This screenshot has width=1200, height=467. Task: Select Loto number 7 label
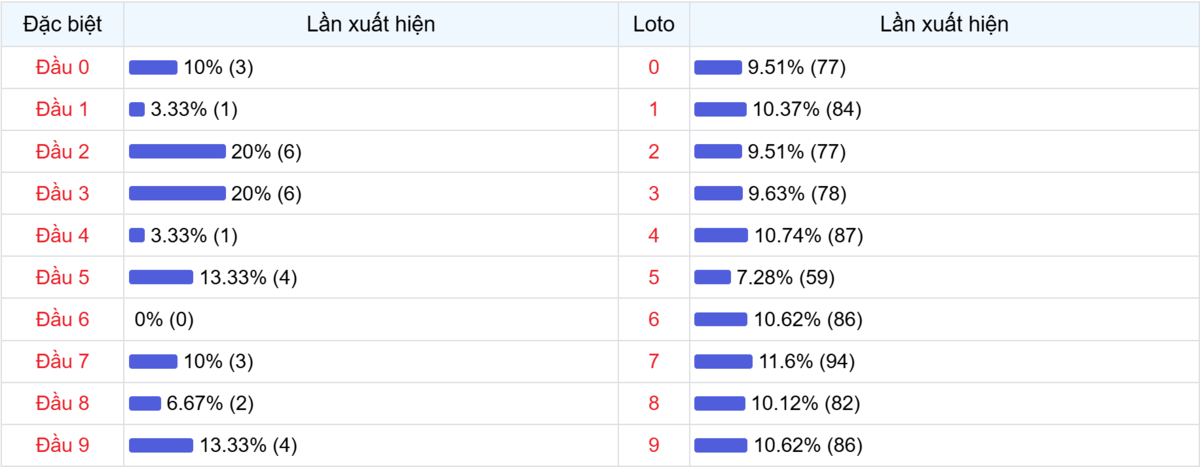point(654,362)
